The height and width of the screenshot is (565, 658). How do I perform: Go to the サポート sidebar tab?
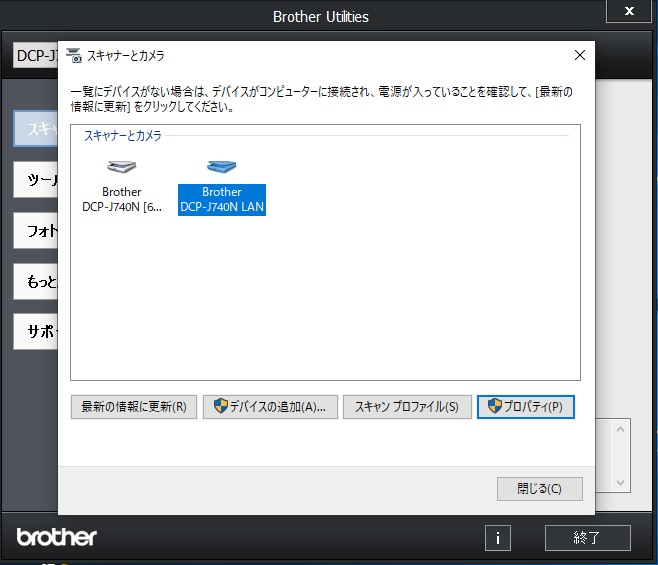[35, 331]
